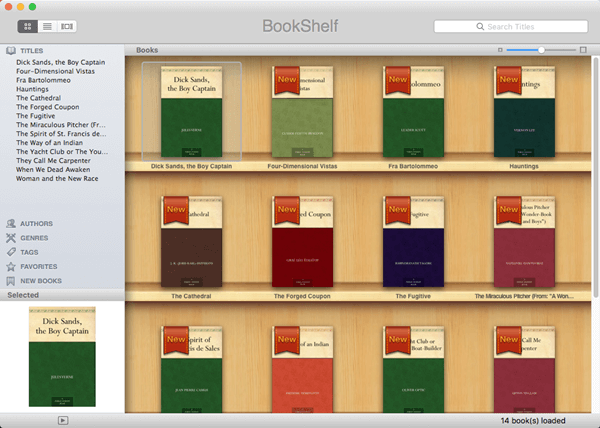The image size is (600, 428).
Task: Select They Call Me Carpenter in list
Action: click(53, 161)
